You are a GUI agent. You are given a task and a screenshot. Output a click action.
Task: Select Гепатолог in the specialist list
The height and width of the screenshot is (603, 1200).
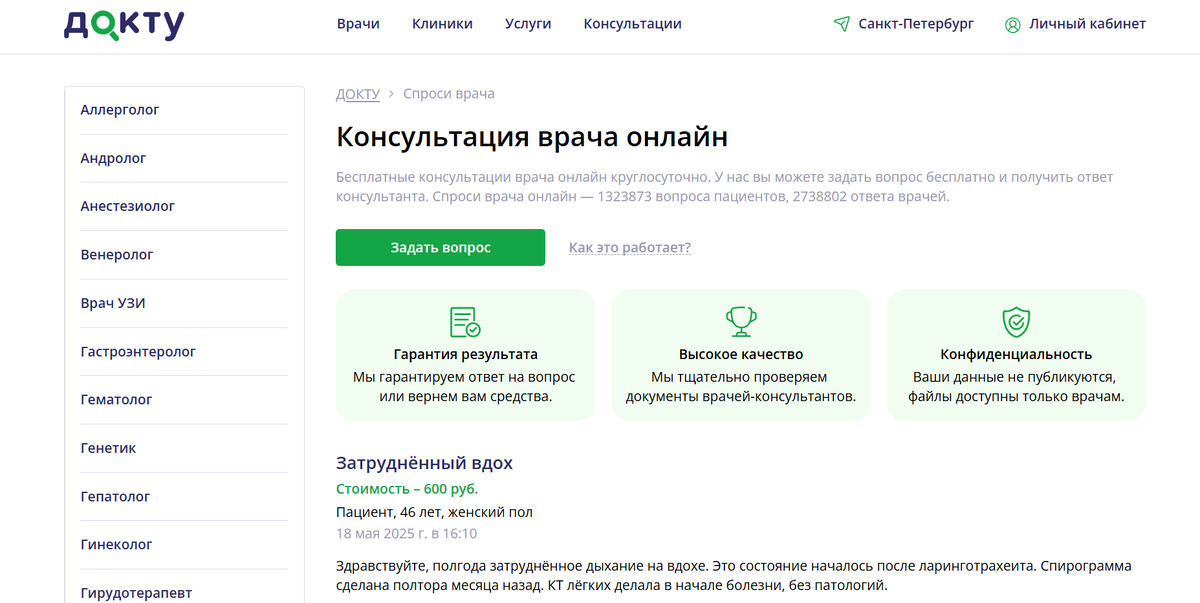tap(116, 496)
